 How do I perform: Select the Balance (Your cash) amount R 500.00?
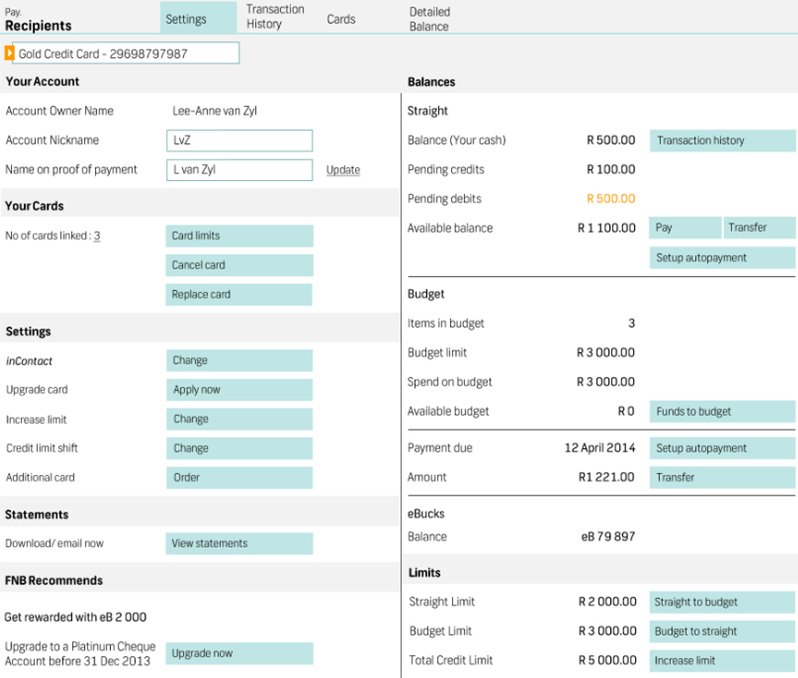(x=611, y=140)
